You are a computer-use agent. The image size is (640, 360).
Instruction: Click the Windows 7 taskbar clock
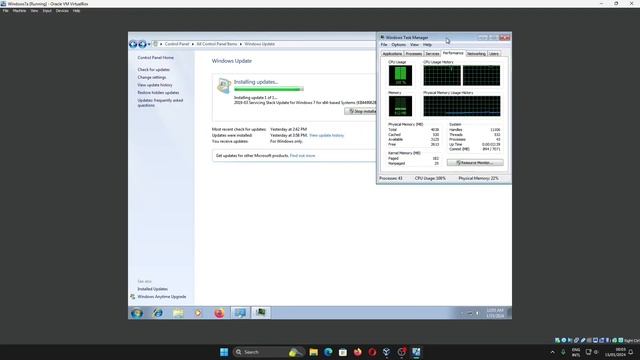coord(495,313)
